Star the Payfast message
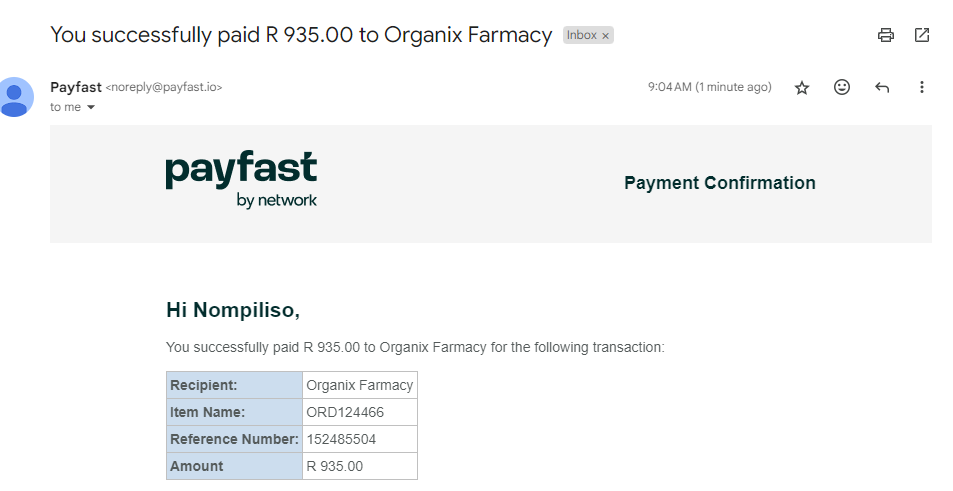 802,88
